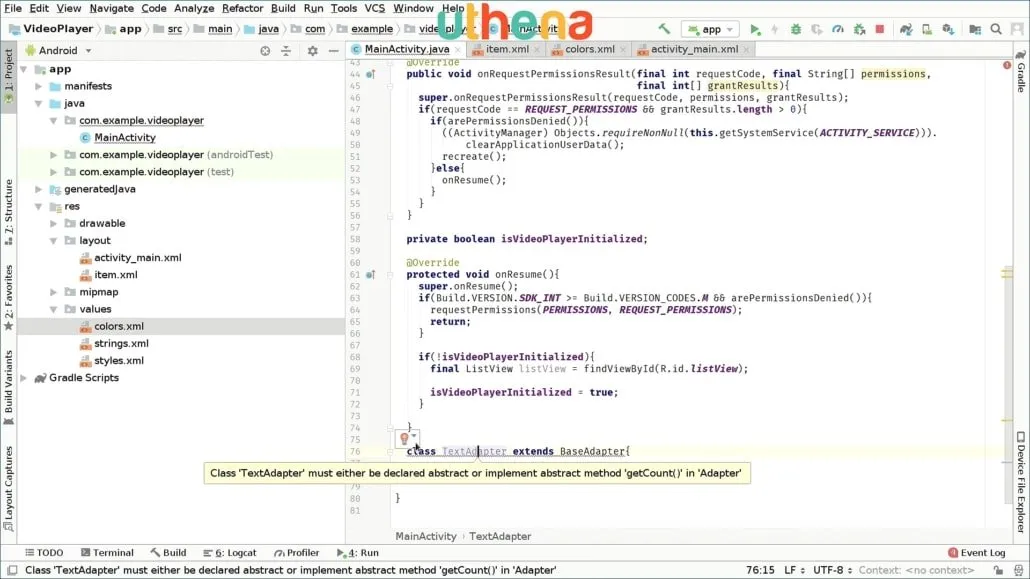Click 76:15 cursor position in status bar
Image resolution: width=1030 pixels, height=579 pixels.
tap(760, 570)
